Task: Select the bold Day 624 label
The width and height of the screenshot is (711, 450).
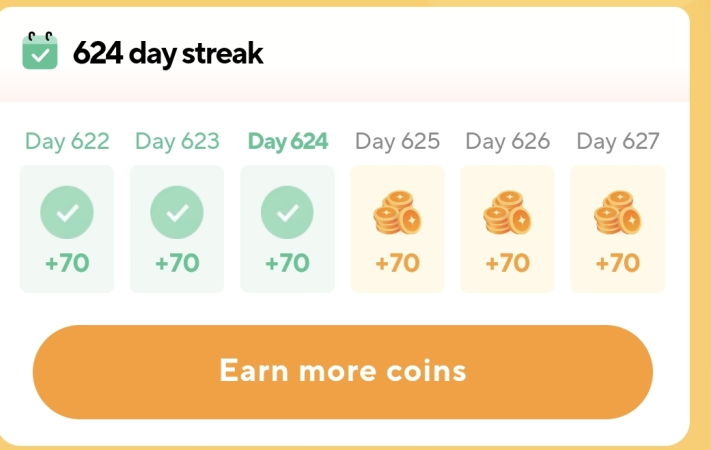Action: 287,141
